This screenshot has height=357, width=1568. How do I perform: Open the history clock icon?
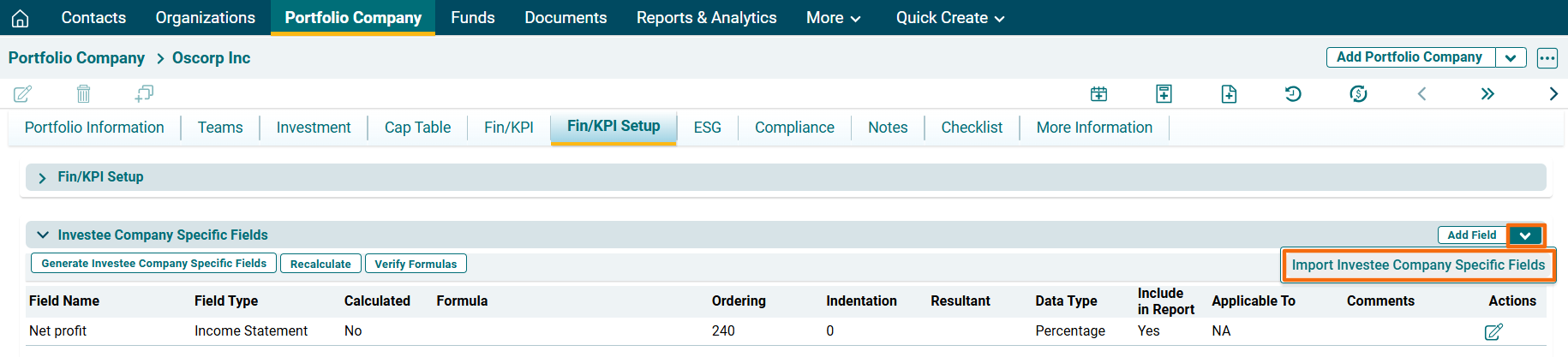(x=1293, y=93)
